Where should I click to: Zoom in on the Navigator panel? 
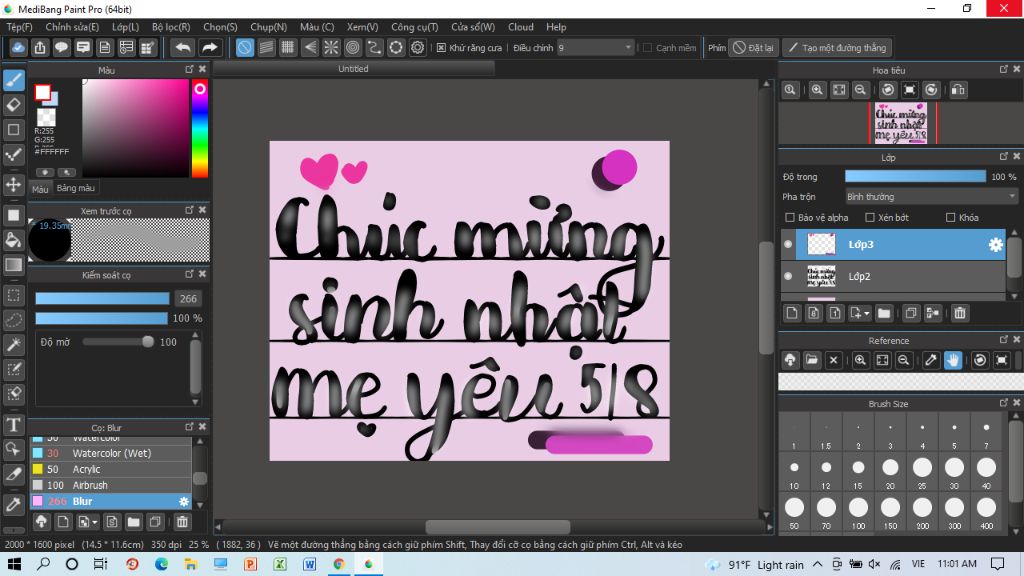(x=817, y=90)
